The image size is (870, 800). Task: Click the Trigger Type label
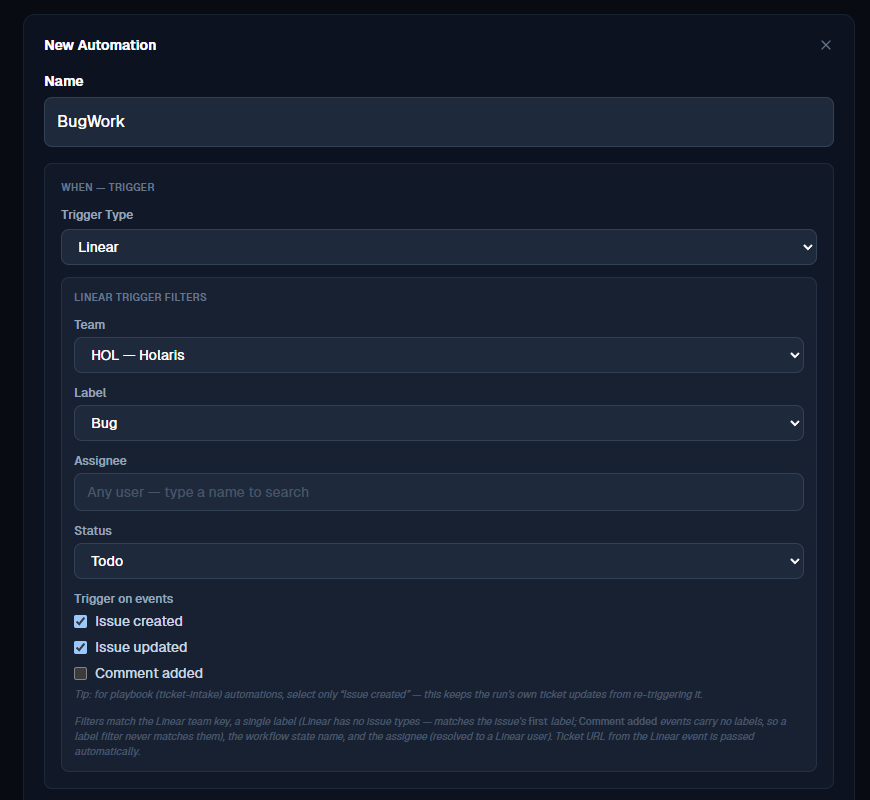pyautogui.click(x=97, y=215)
